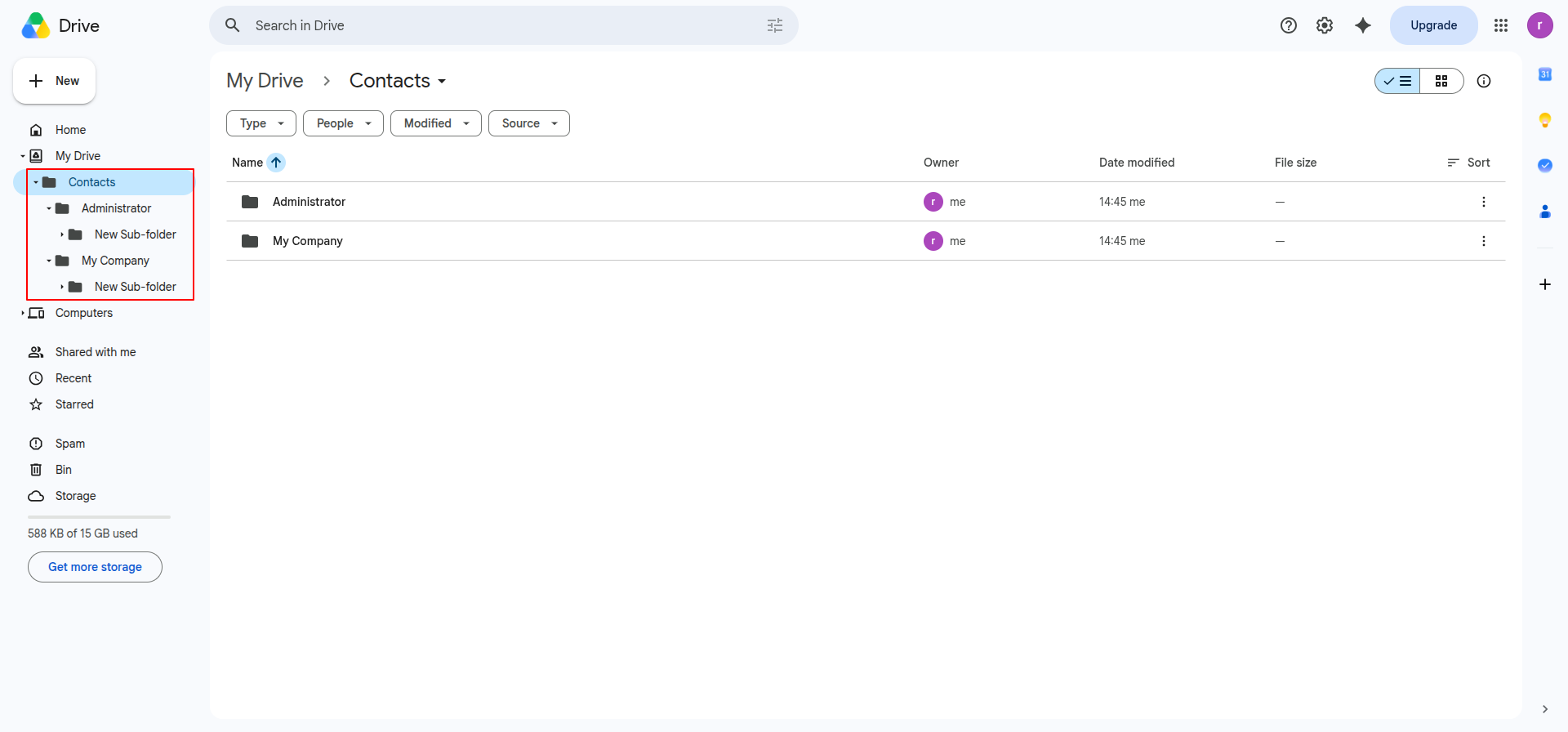Select the Administrator folder row
1568x732 pixels.
pos(866,202)
